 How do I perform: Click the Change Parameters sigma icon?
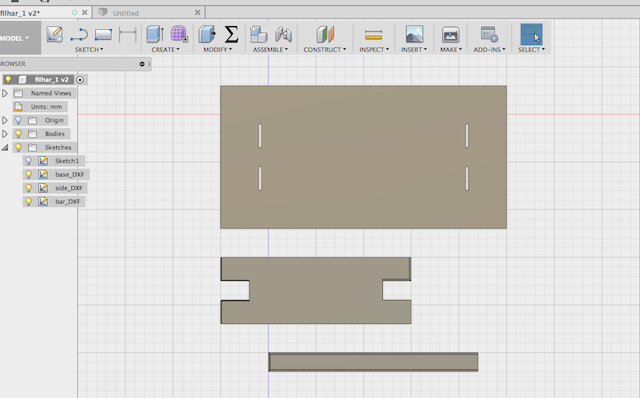pos(231,34)
